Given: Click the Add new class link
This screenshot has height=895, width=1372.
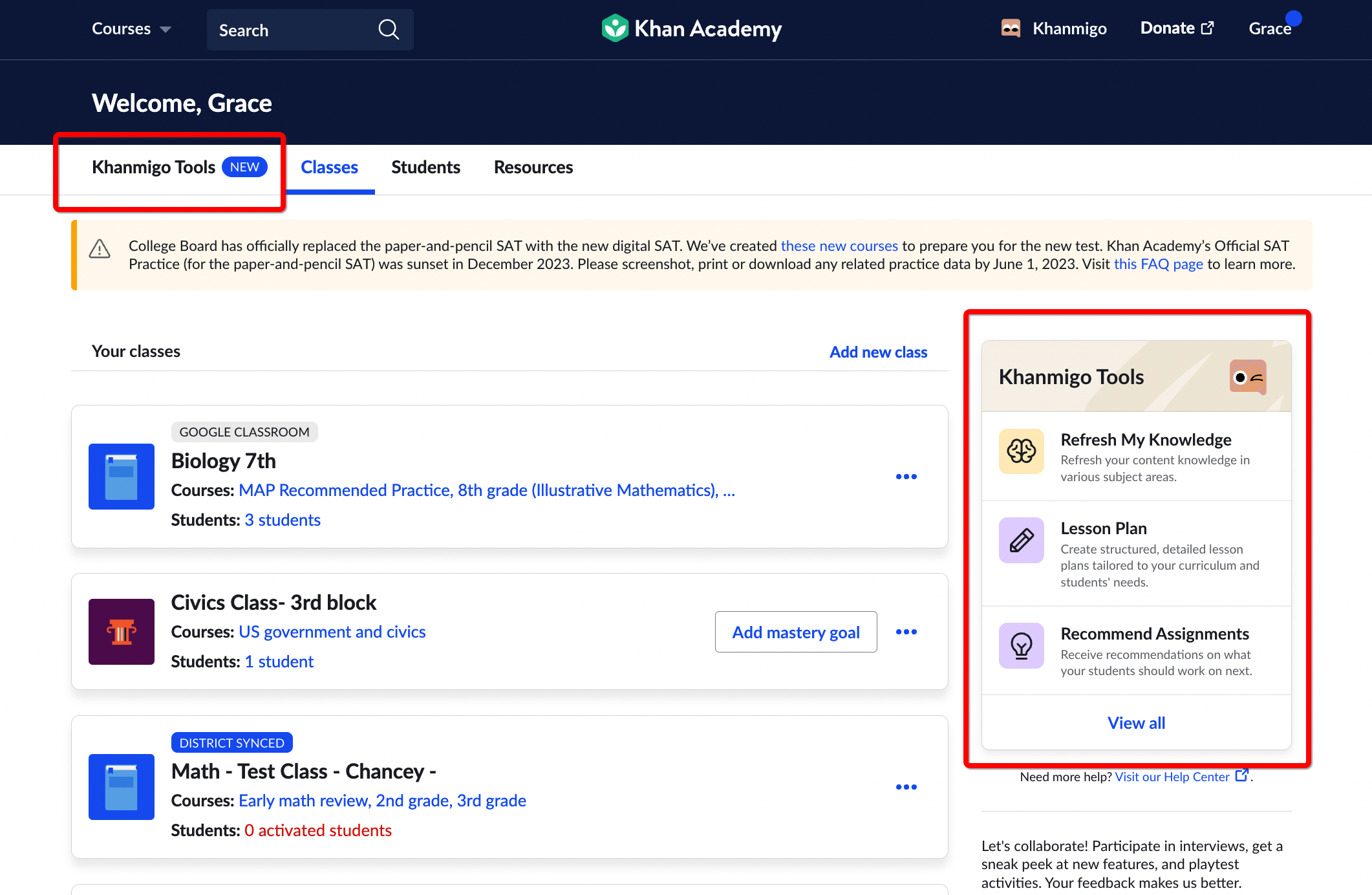Looking at the screenshot, I should tap(878, 351).
